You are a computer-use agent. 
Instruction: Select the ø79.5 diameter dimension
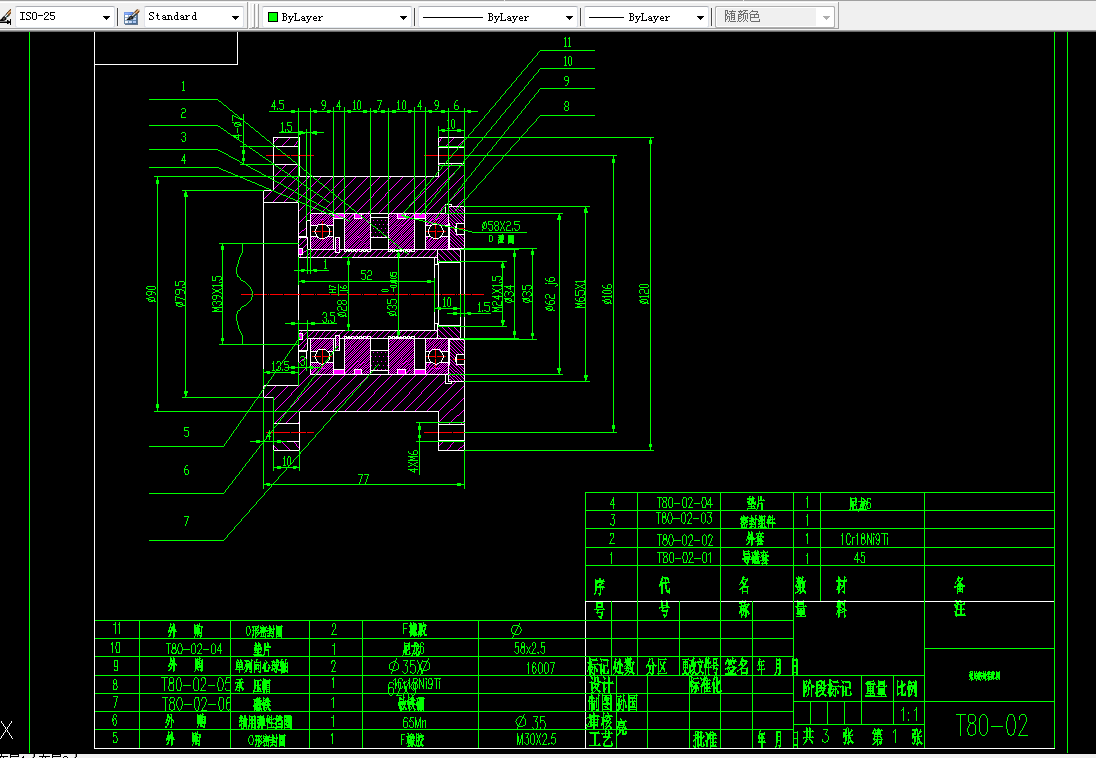(180, 294)
